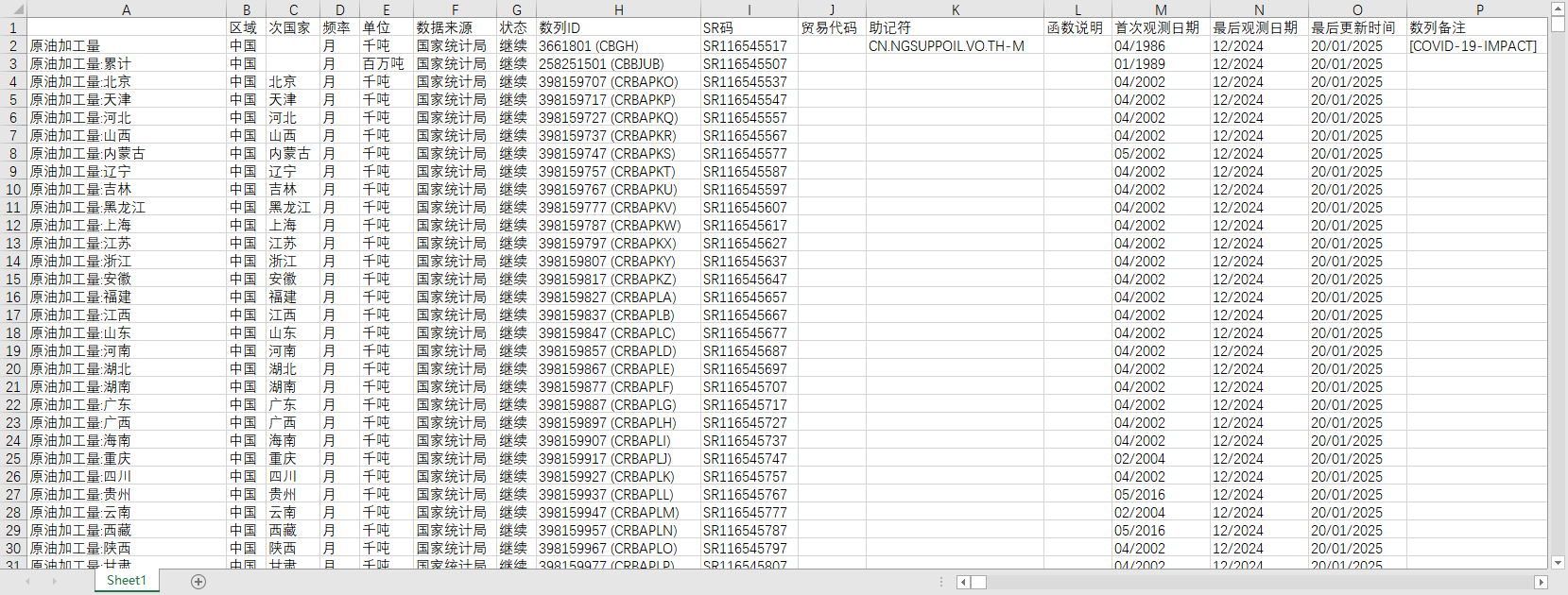The height and width of the screenshot is (595, 1568).
Task: Click the 数列ID header cell
Action: [x=618, y=27]
